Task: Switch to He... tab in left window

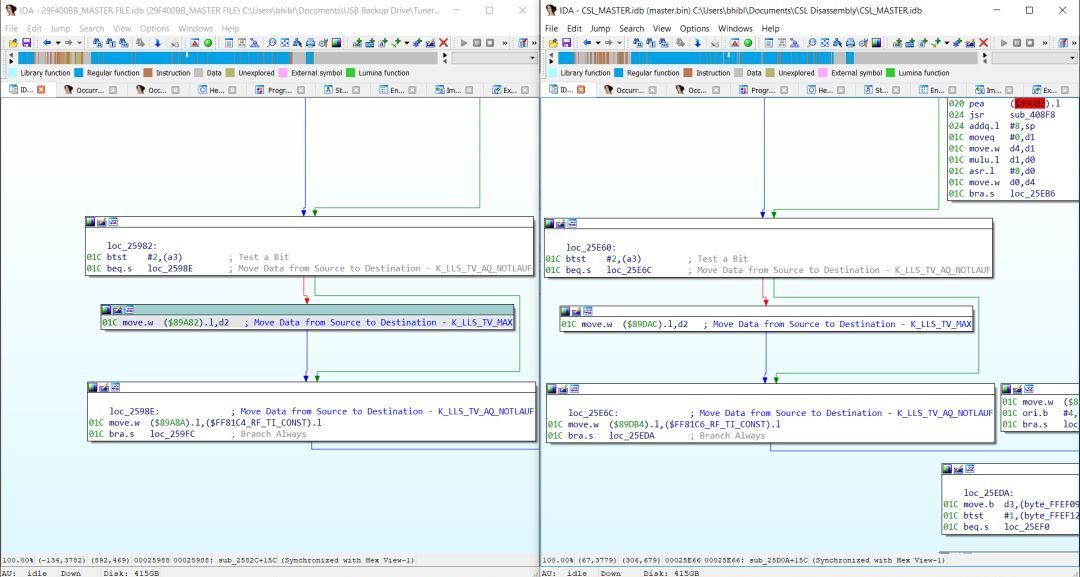Action: (216, 90)
